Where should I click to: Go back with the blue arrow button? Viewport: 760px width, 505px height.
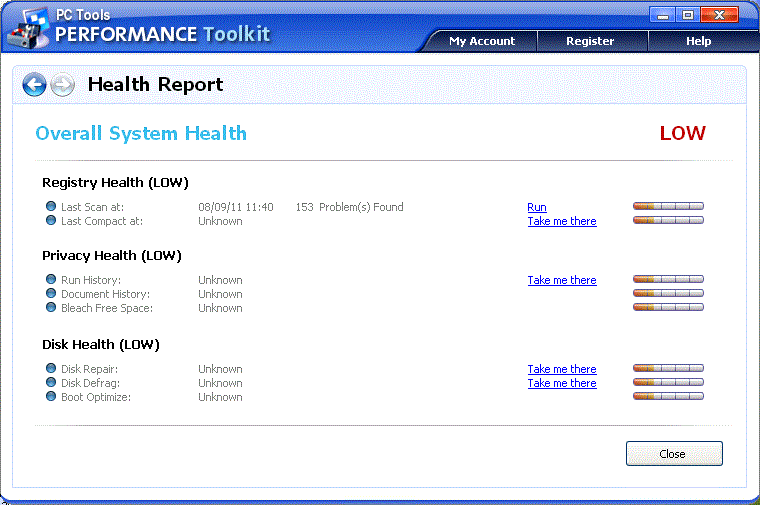pos(34,85)
